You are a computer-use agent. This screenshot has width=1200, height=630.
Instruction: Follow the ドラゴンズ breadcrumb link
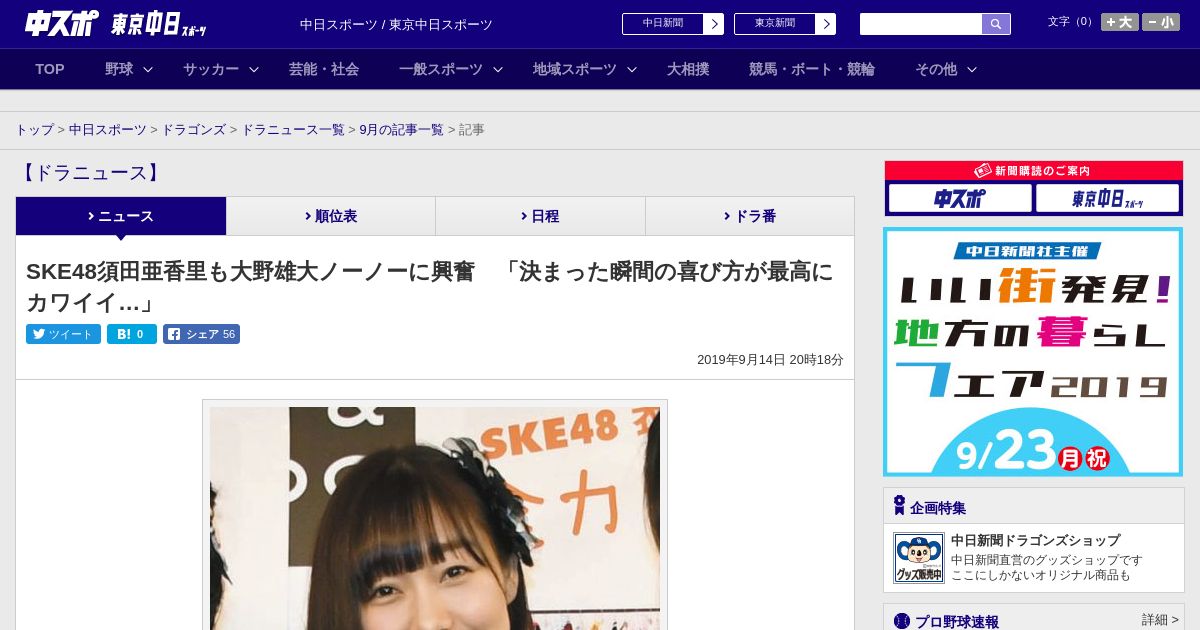coord(194,130)
